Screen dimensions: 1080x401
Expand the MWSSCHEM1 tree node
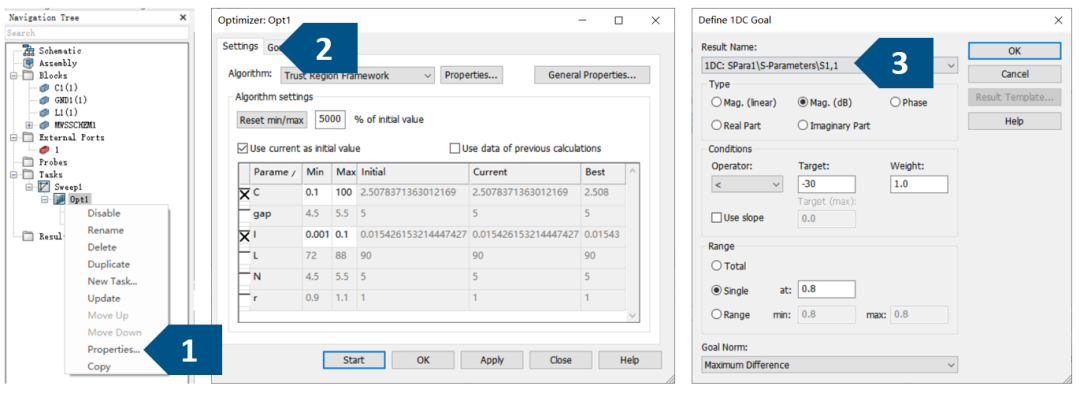28,125
